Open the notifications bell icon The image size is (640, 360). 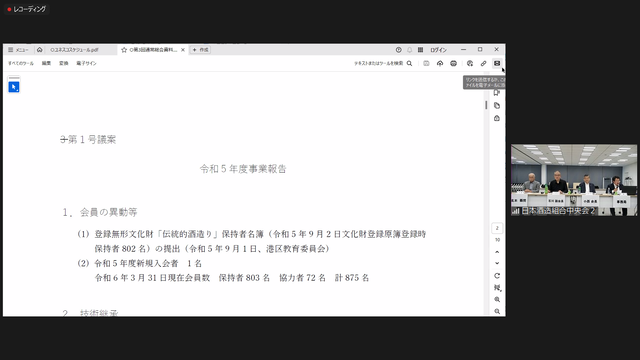[409, 50]
